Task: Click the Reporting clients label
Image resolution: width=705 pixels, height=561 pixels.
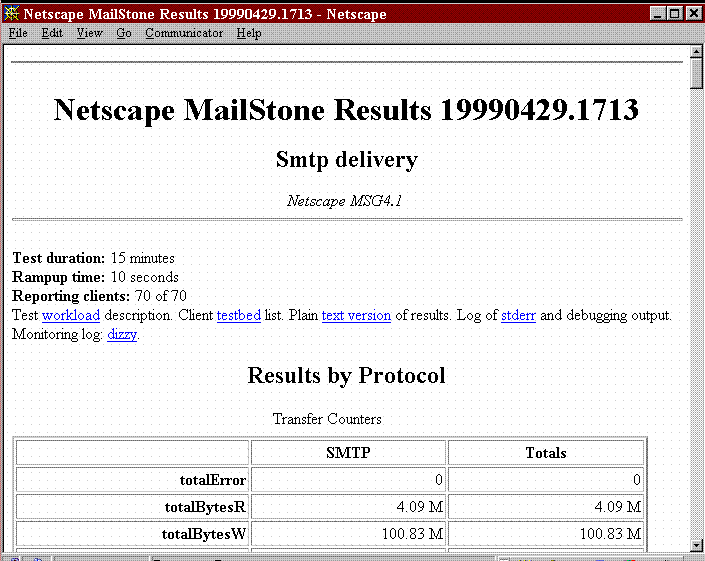Action: (x=71, y=296)
